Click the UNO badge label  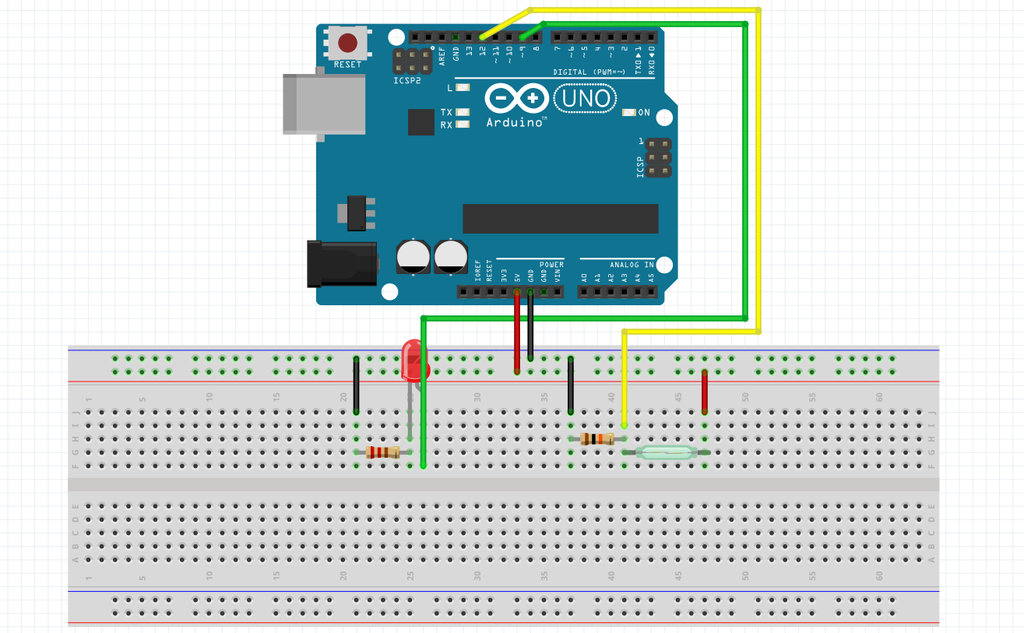(585, 99)
